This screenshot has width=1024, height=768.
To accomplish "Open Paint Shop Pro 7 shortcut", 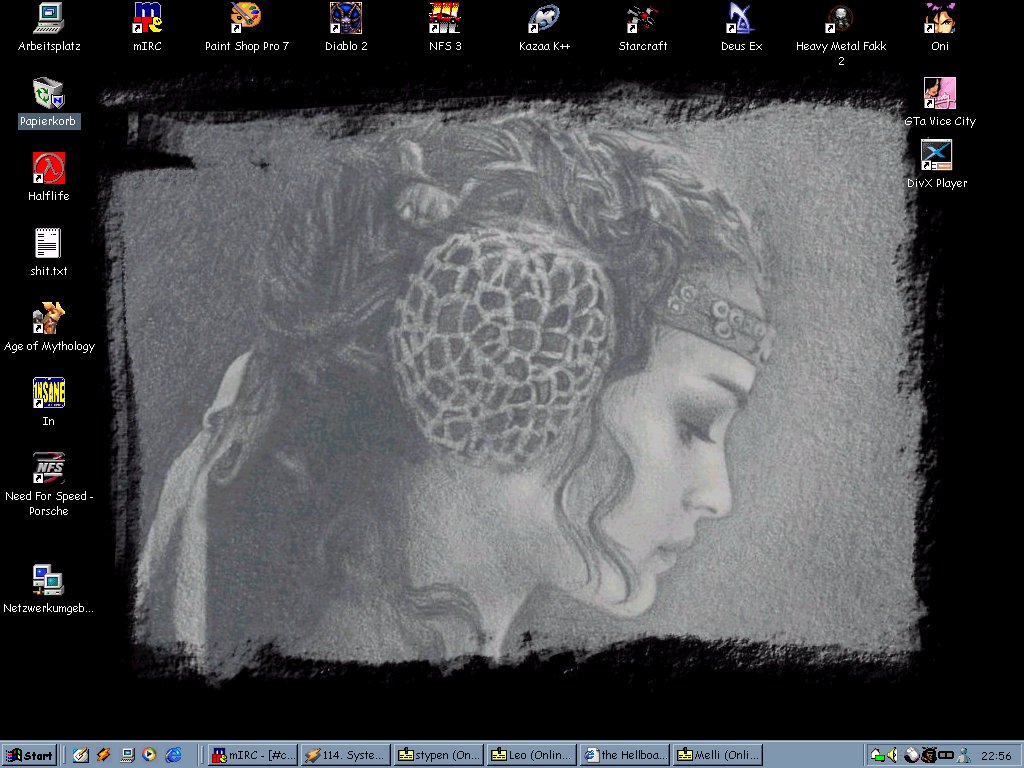I will (x=247, y=26).
